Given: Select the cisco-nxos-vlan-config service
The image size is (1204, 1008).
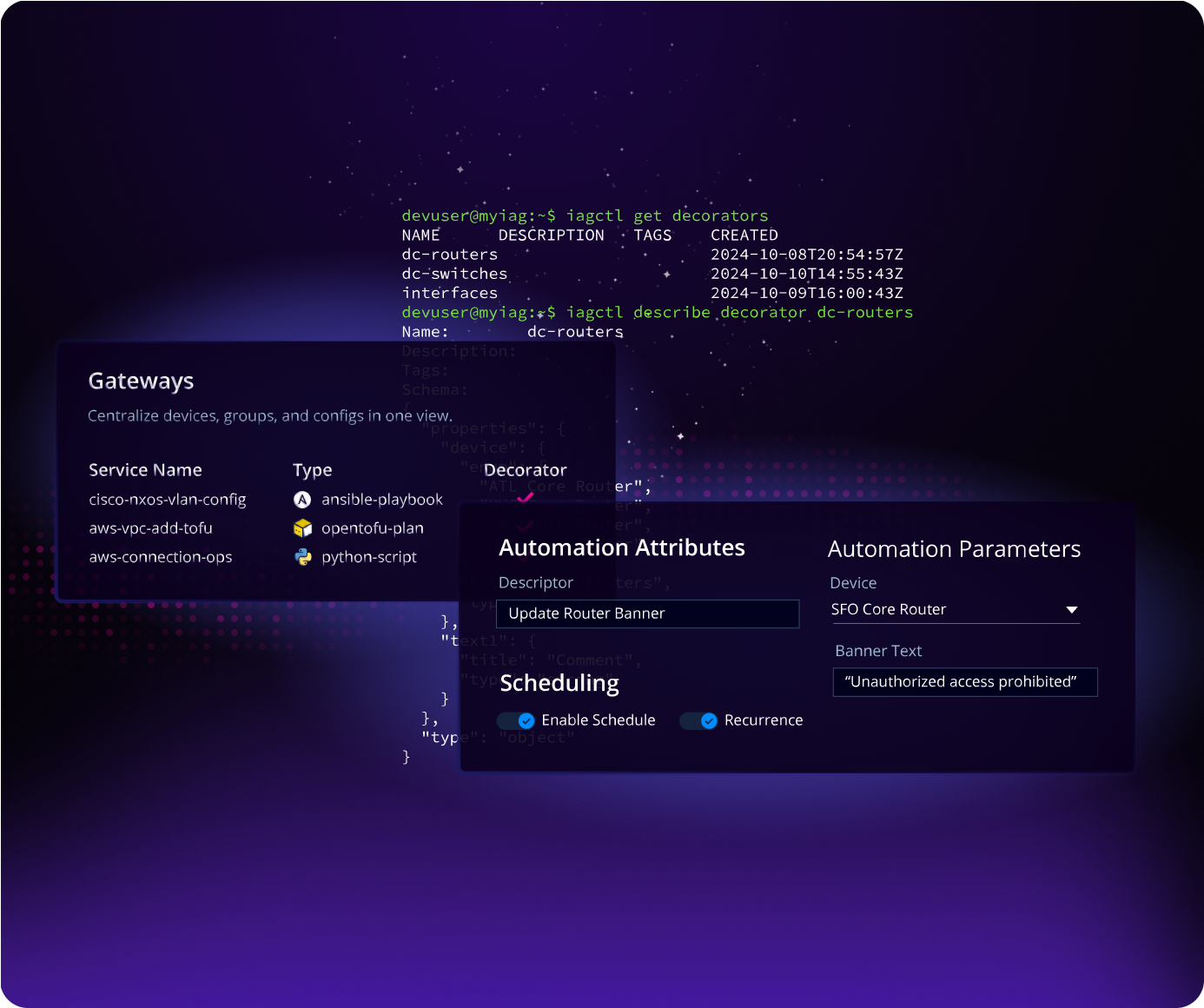Looking at the screenshot, I should tap(168, 500).
